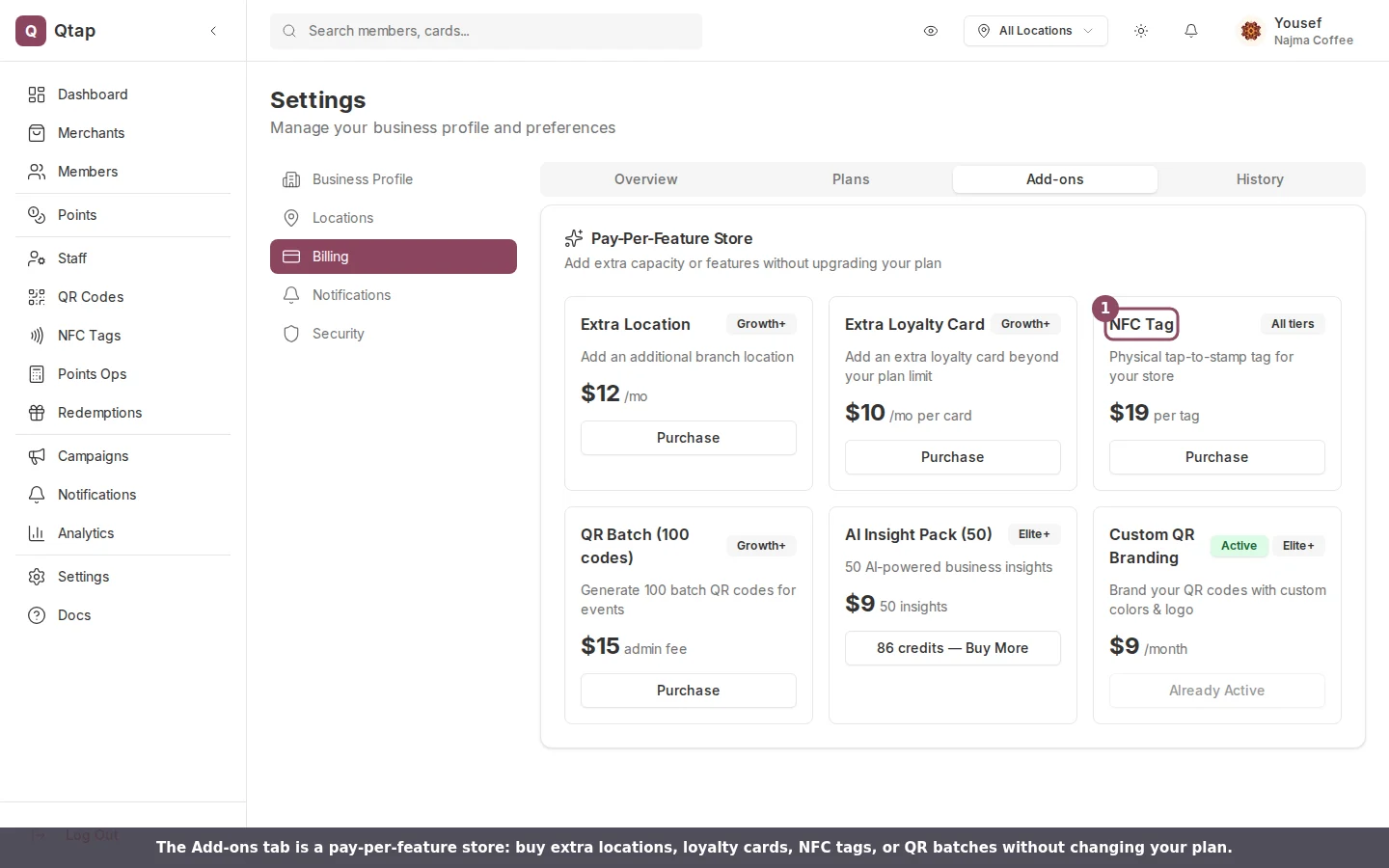Select Locations settings section
Image resolution: width=1389 pixels, height=868 pixels.
(x=394, y=218)
